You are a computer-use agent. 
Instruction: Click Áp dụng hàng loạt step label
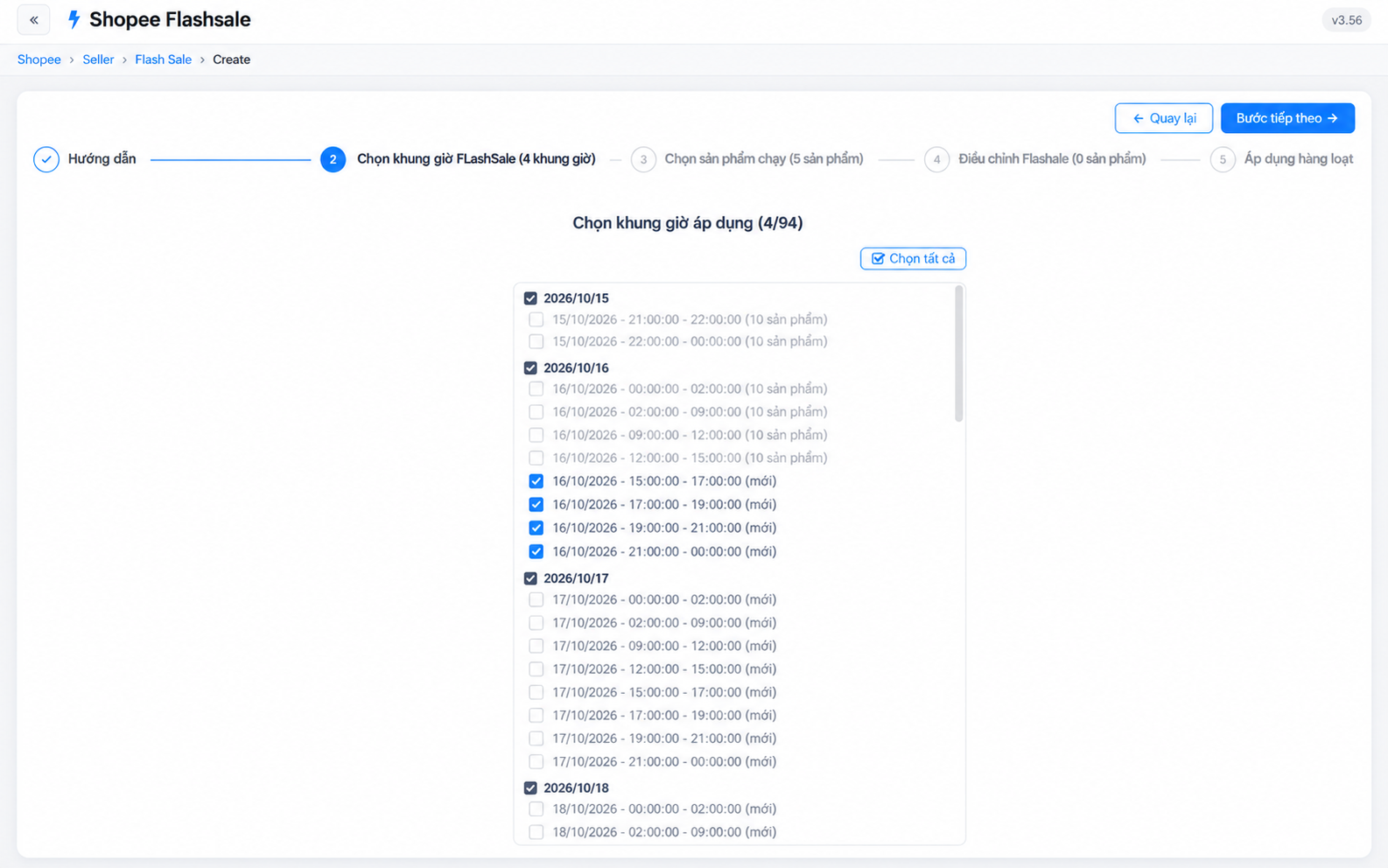1299,159
